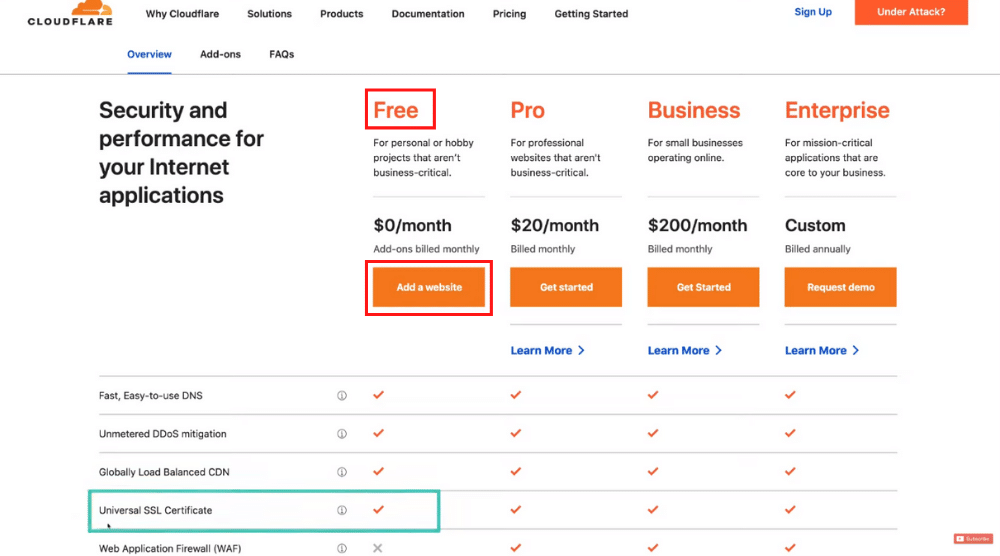Viewport: 1000px width, 556px height.
Task: Click the Universal SSL Certificate label
Action: (156, 510)
